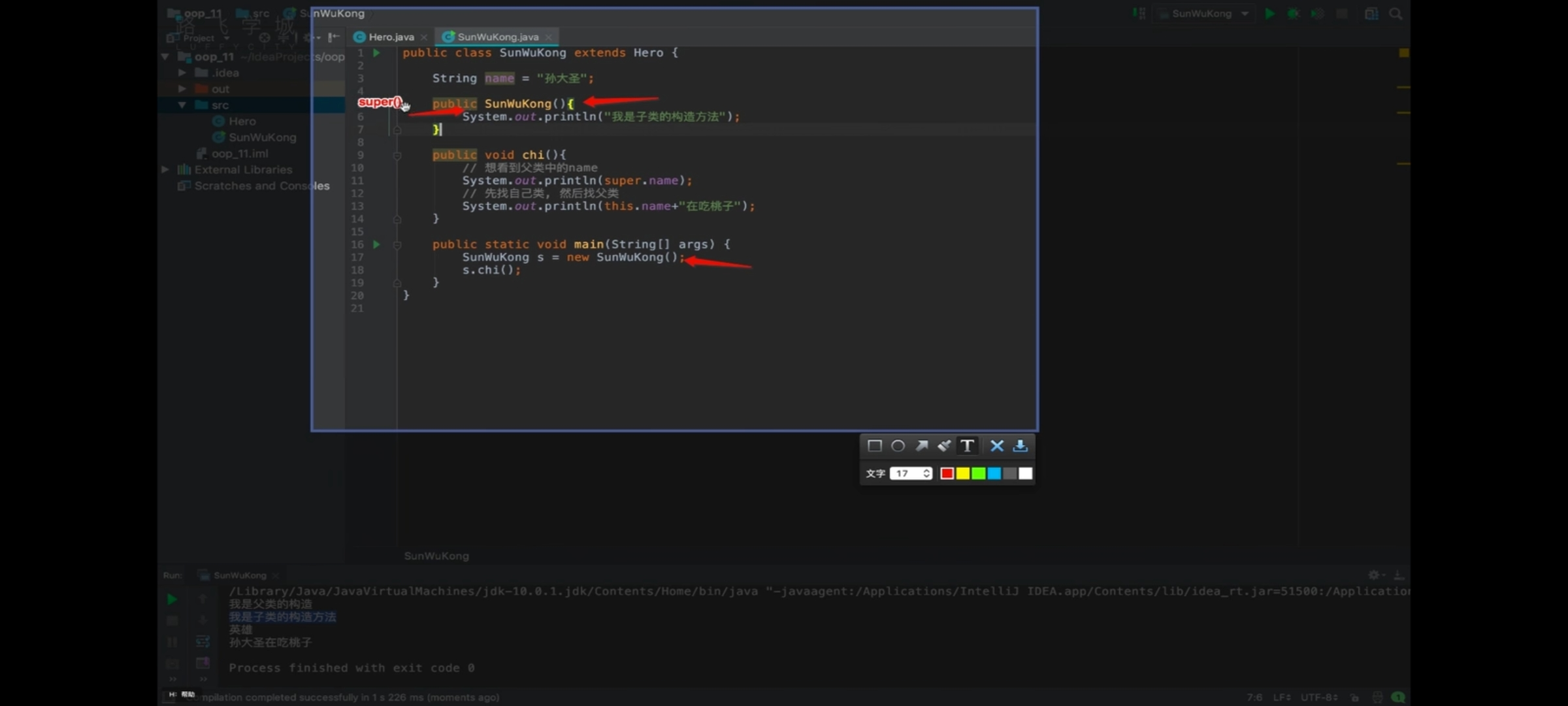Click the font size stepper arrows

(926, 473)
